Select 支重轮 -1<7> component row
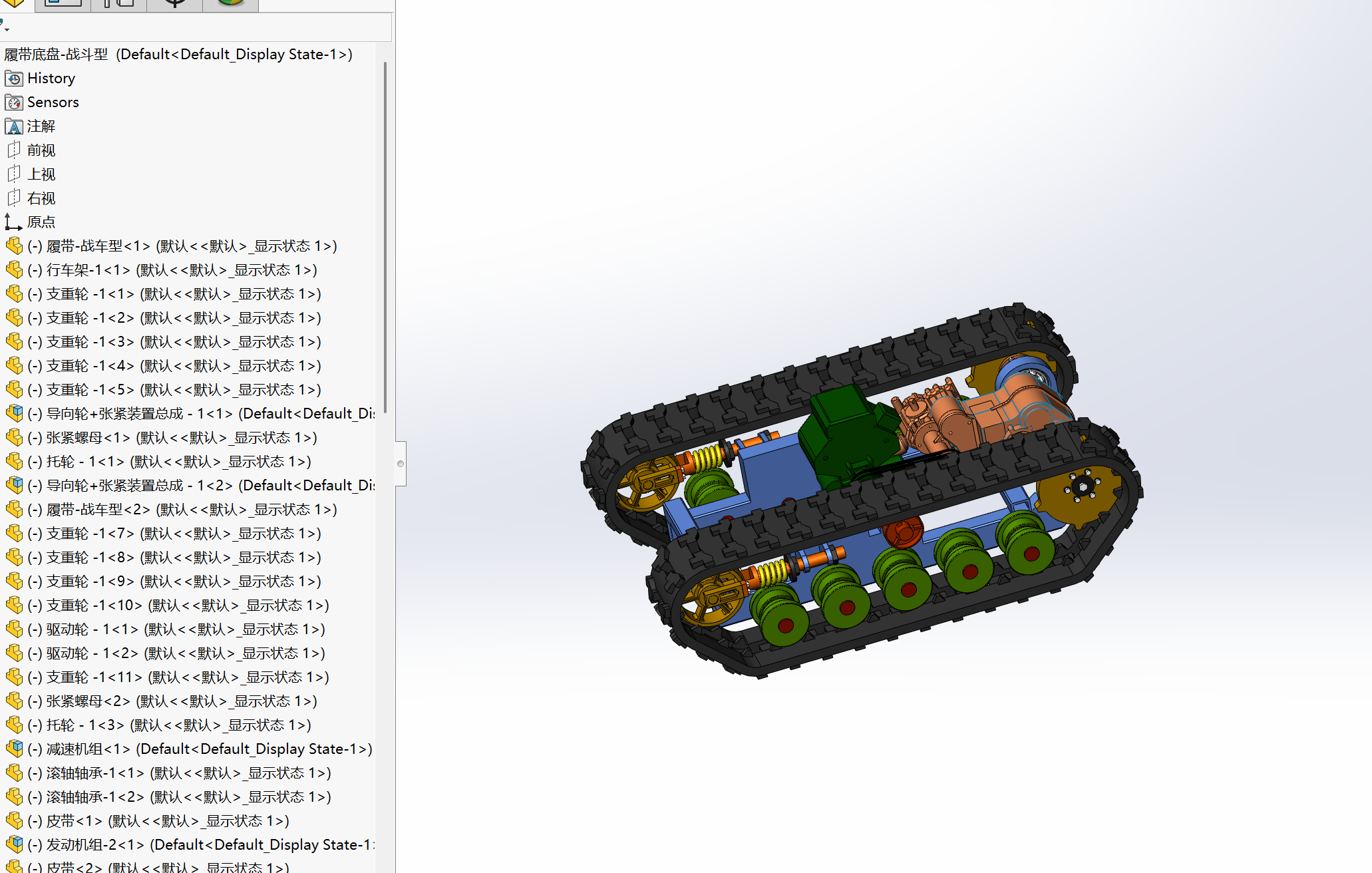Image resolution: width=1372 pixels, height=873 pixels. tap(174, 534)
